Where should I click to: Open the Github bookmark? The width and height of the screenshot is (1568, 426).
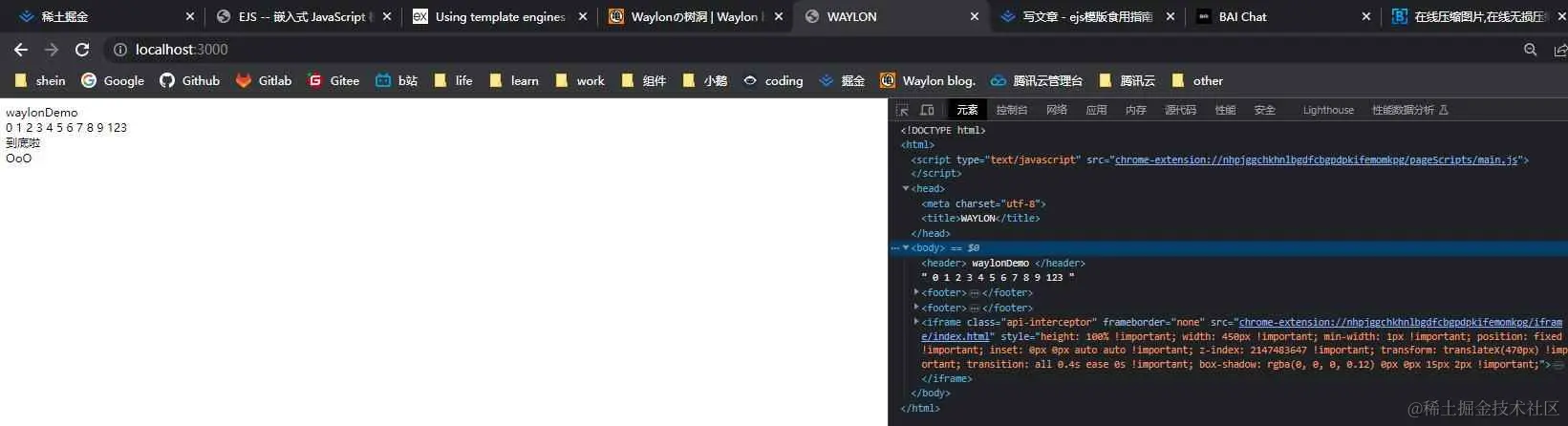point(189,81)
